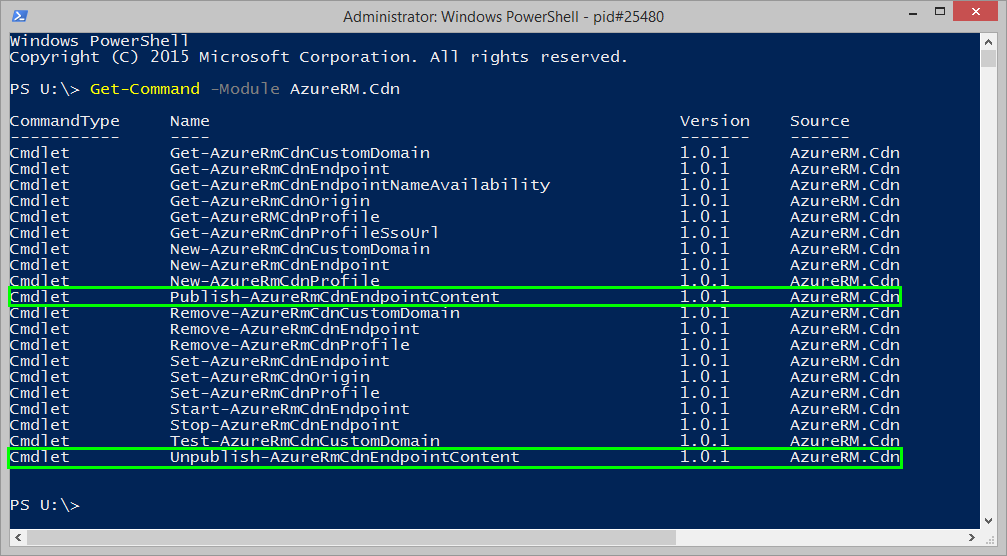Click the Windows PowerShell banner line

(100, 41)
